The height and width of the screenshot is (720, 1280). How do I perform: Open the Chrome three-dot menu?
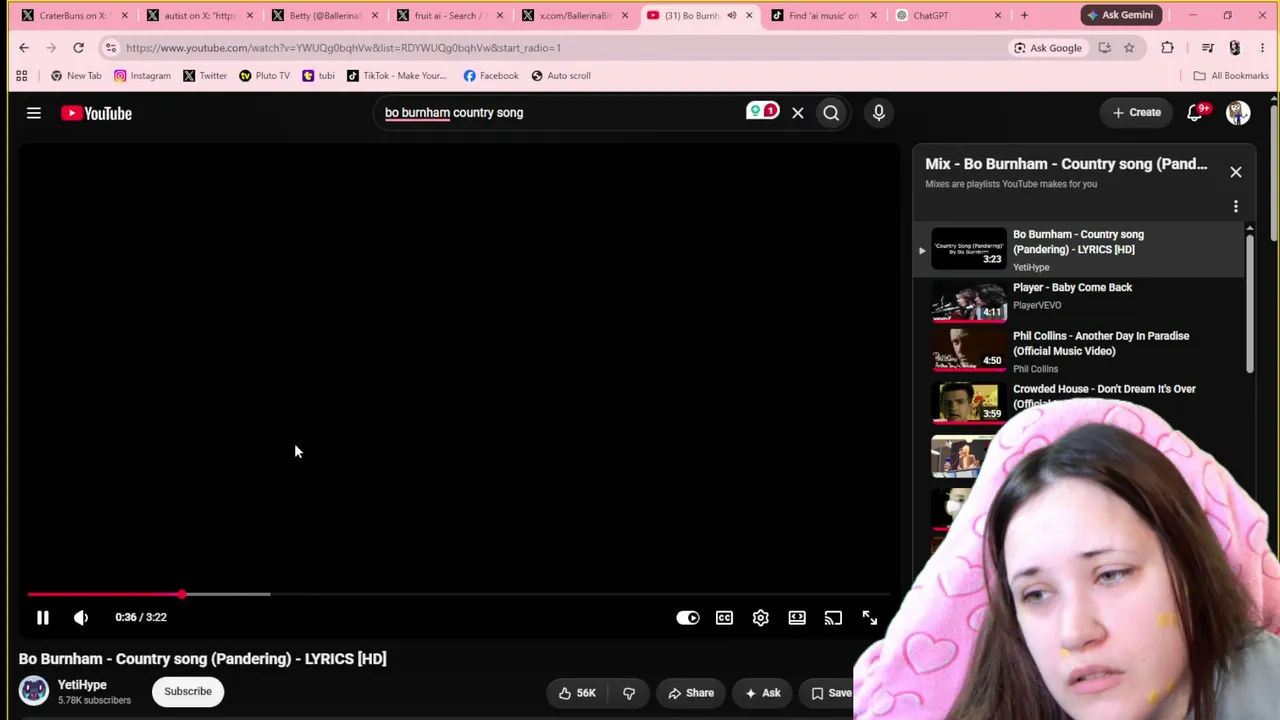click(1262, 48)
